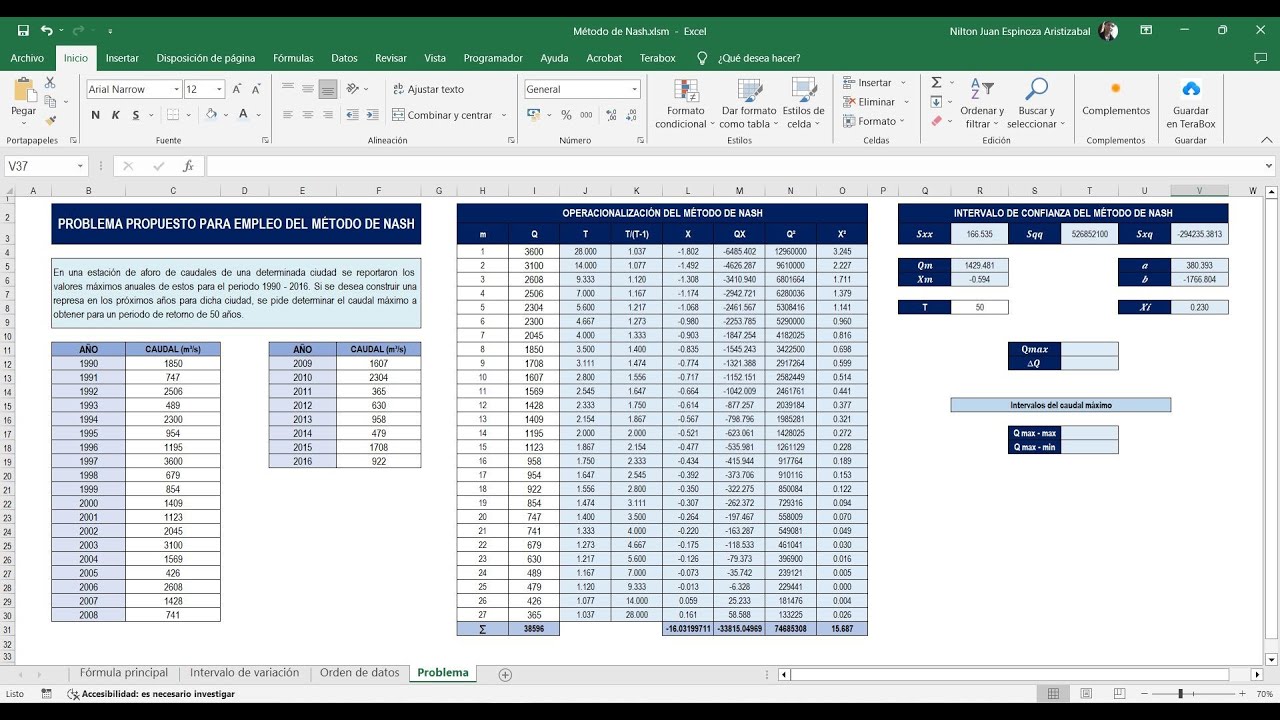Viewport: 1280px width, 720px height.
Task: Click the AutoSum sigma icon
Action: 936,83
